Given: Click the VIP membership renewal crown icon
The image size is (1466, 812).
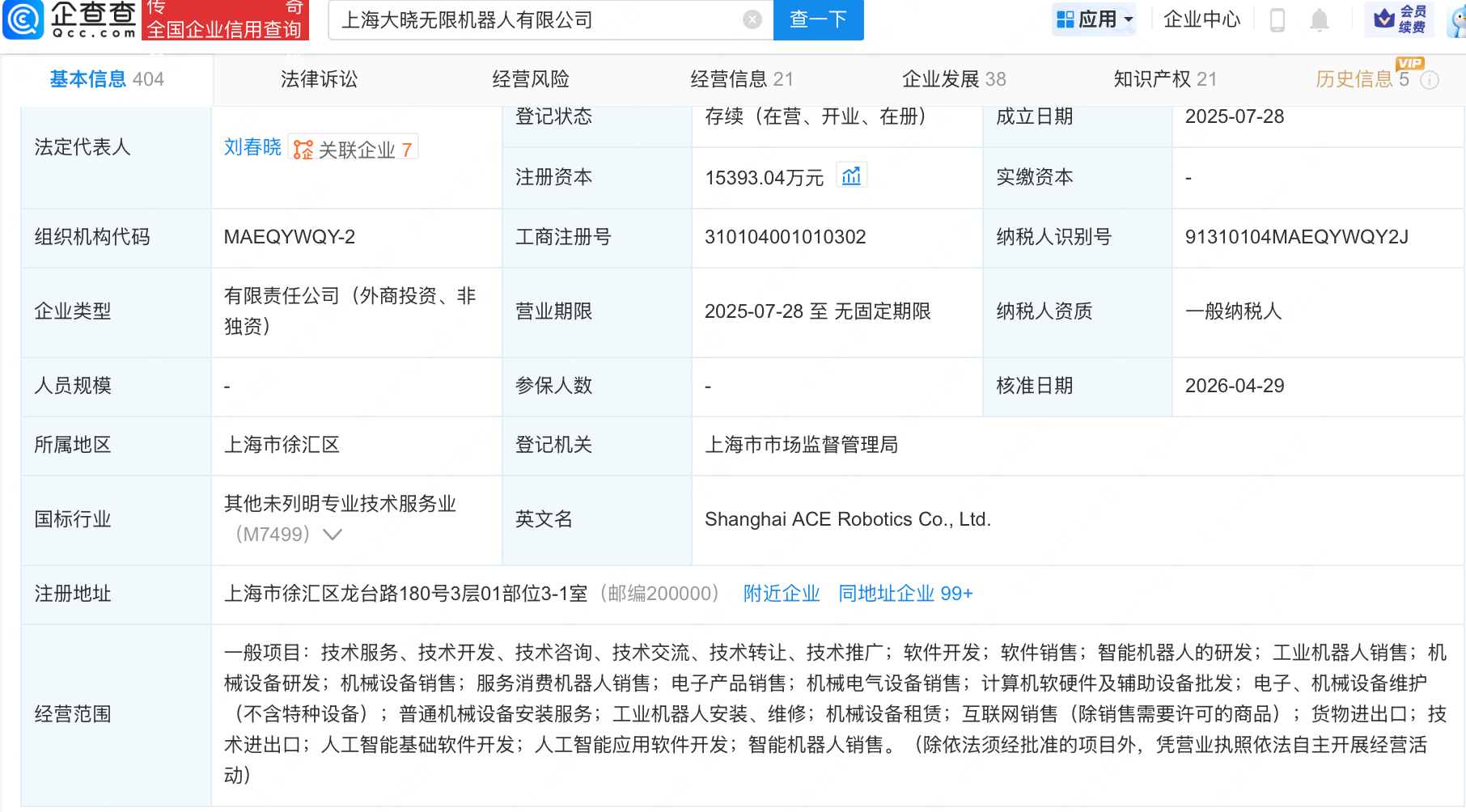Looking at the screenshot, I should [x=1399, y=19].
